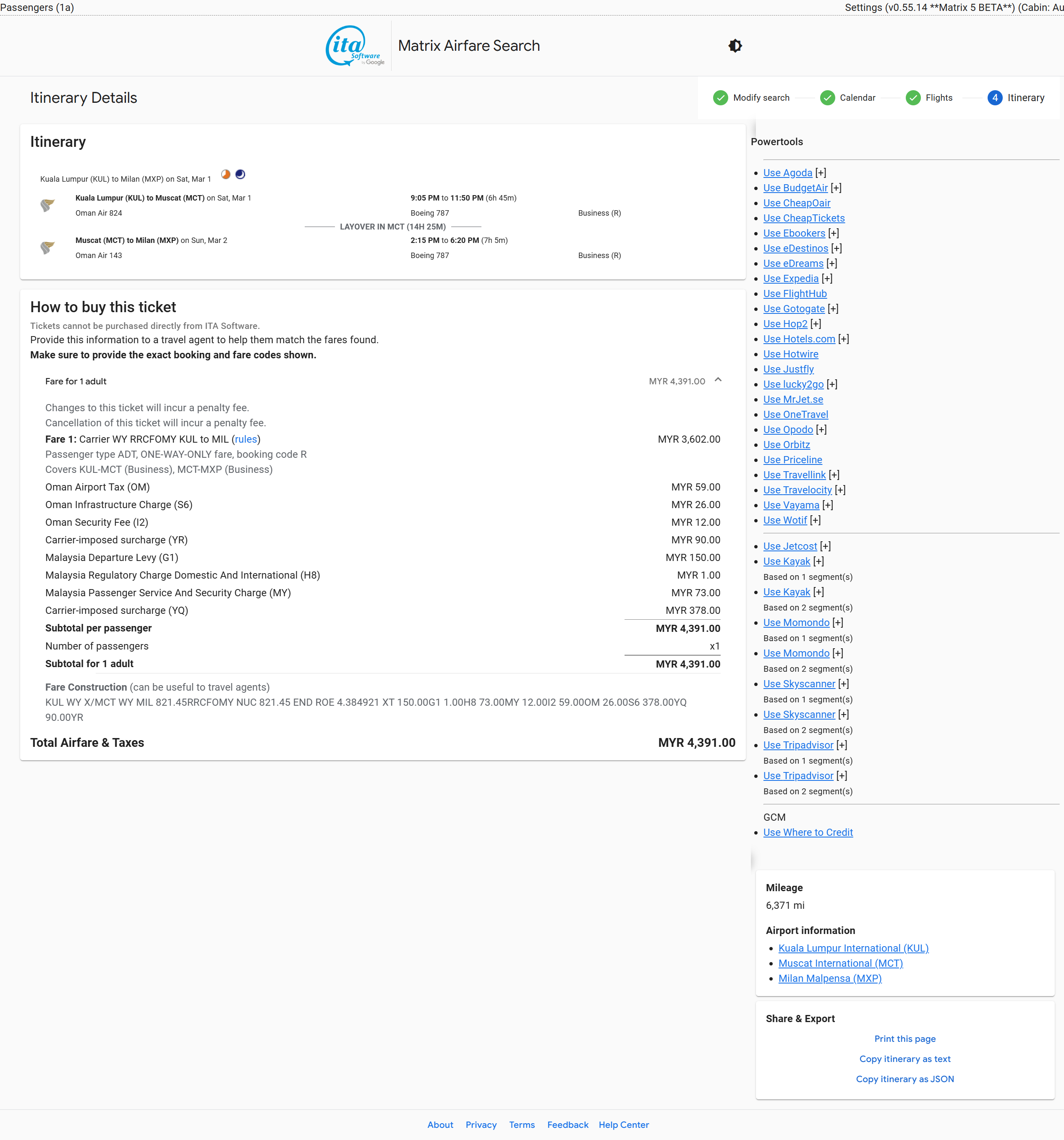Open Use Hotwire link

tap(791, 354)
